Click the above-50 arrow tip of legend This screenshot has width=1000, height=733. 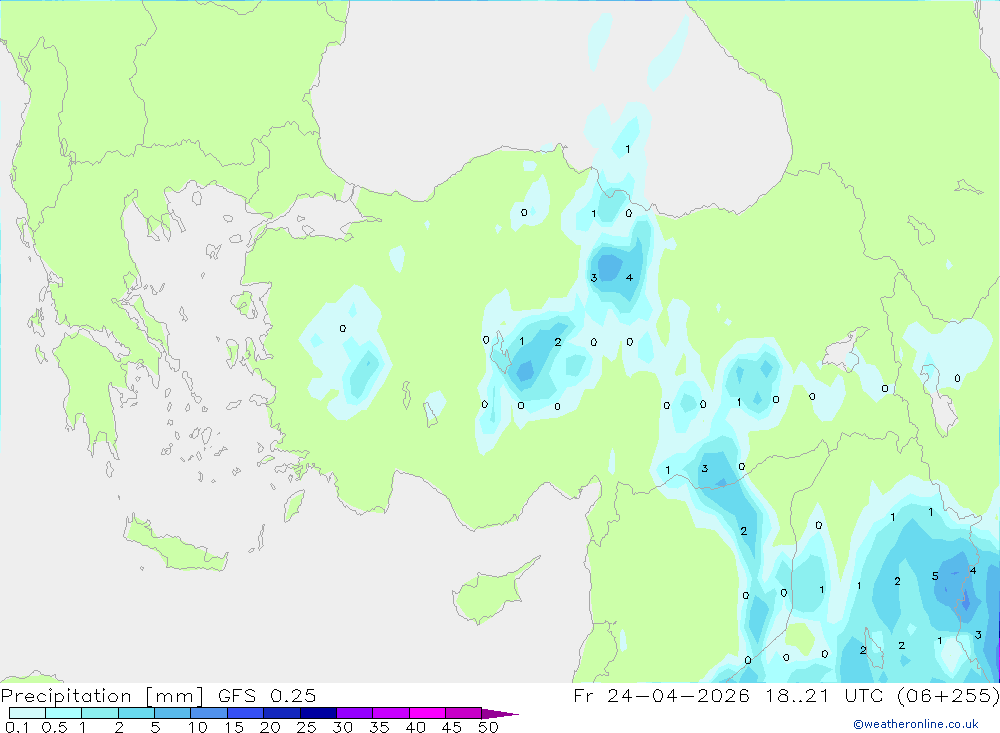click(x=499, y=713)
